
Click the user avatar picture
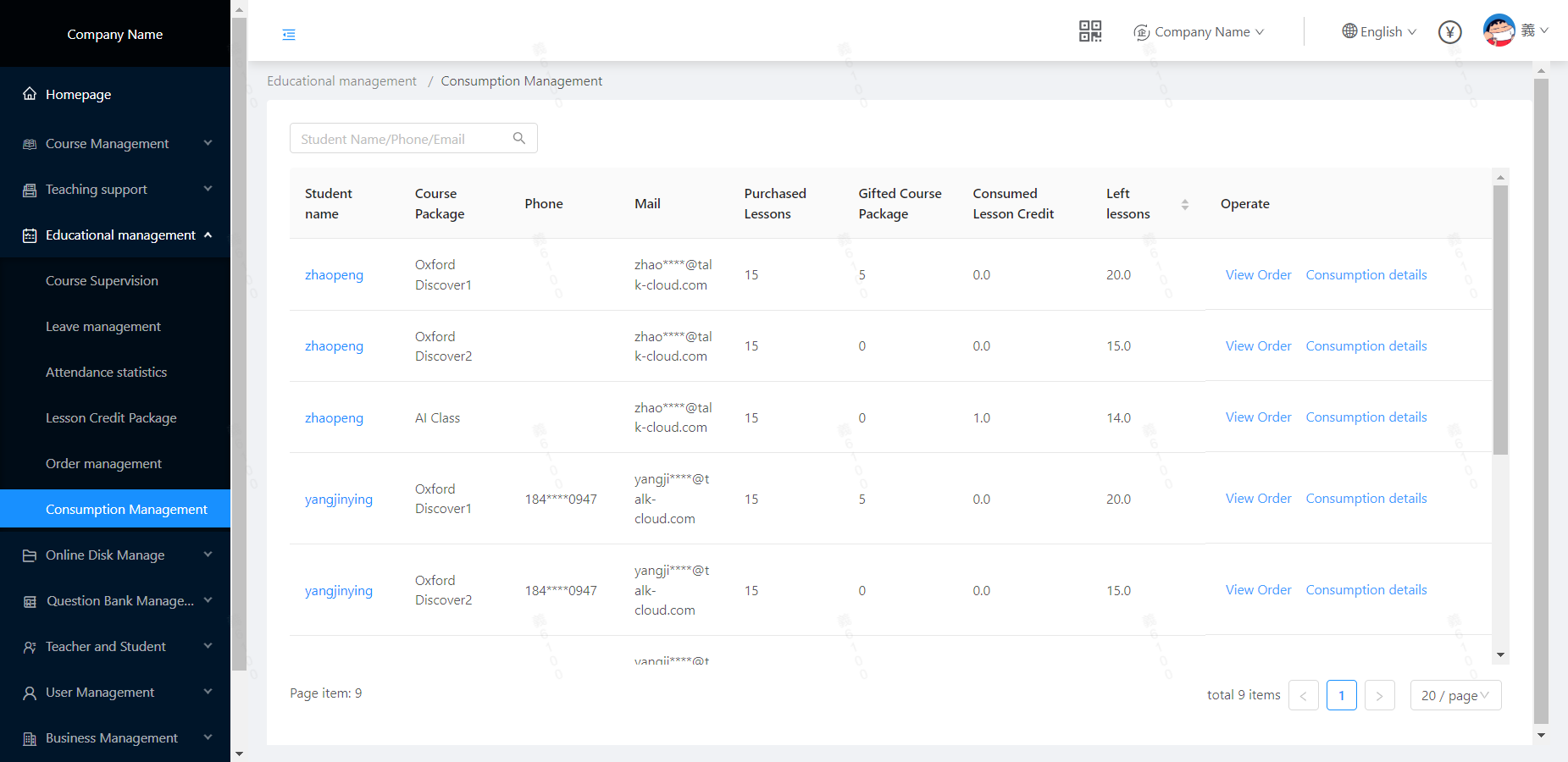[1499, 31]
